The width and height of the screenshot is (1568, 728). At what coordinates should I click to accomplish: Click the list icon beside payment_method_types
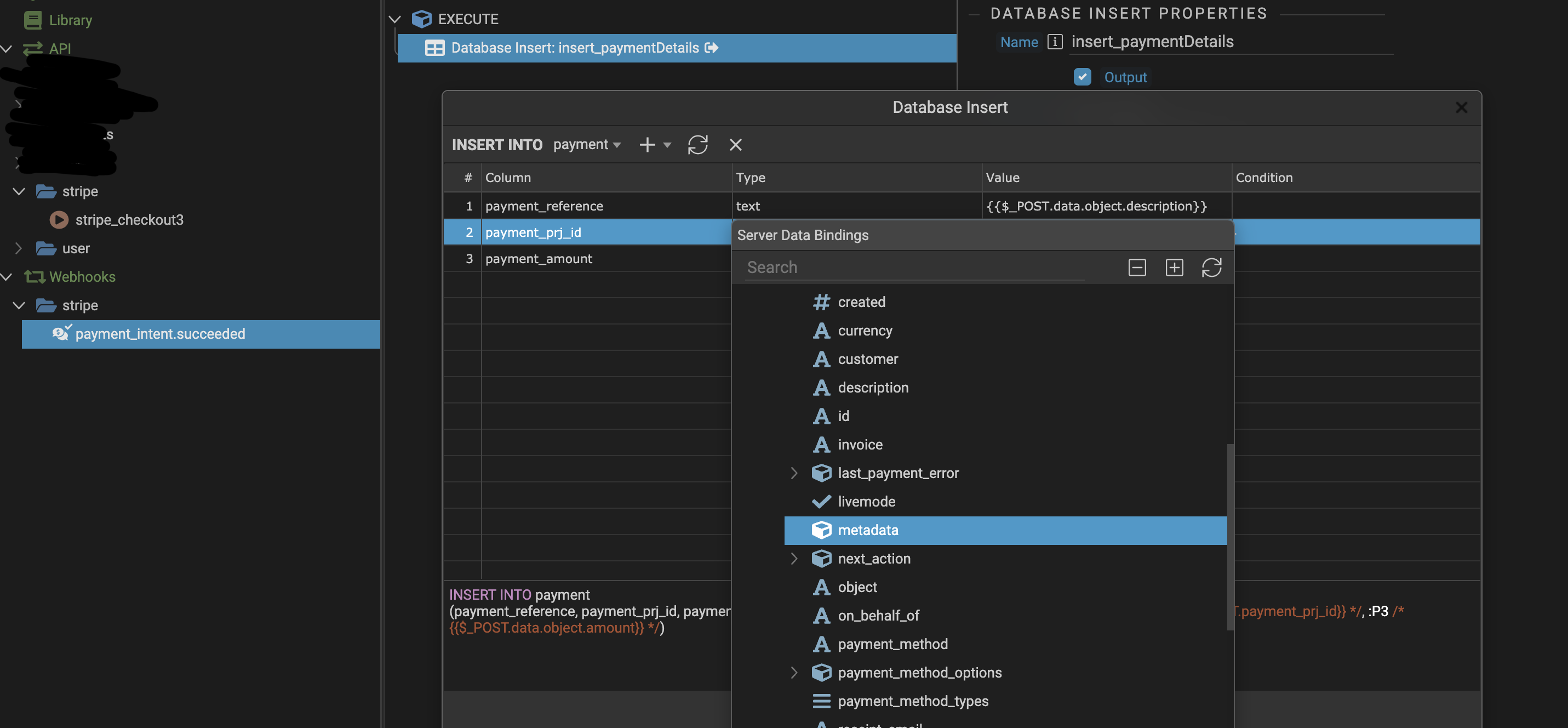pyautogui.click(x=821, y=701)
